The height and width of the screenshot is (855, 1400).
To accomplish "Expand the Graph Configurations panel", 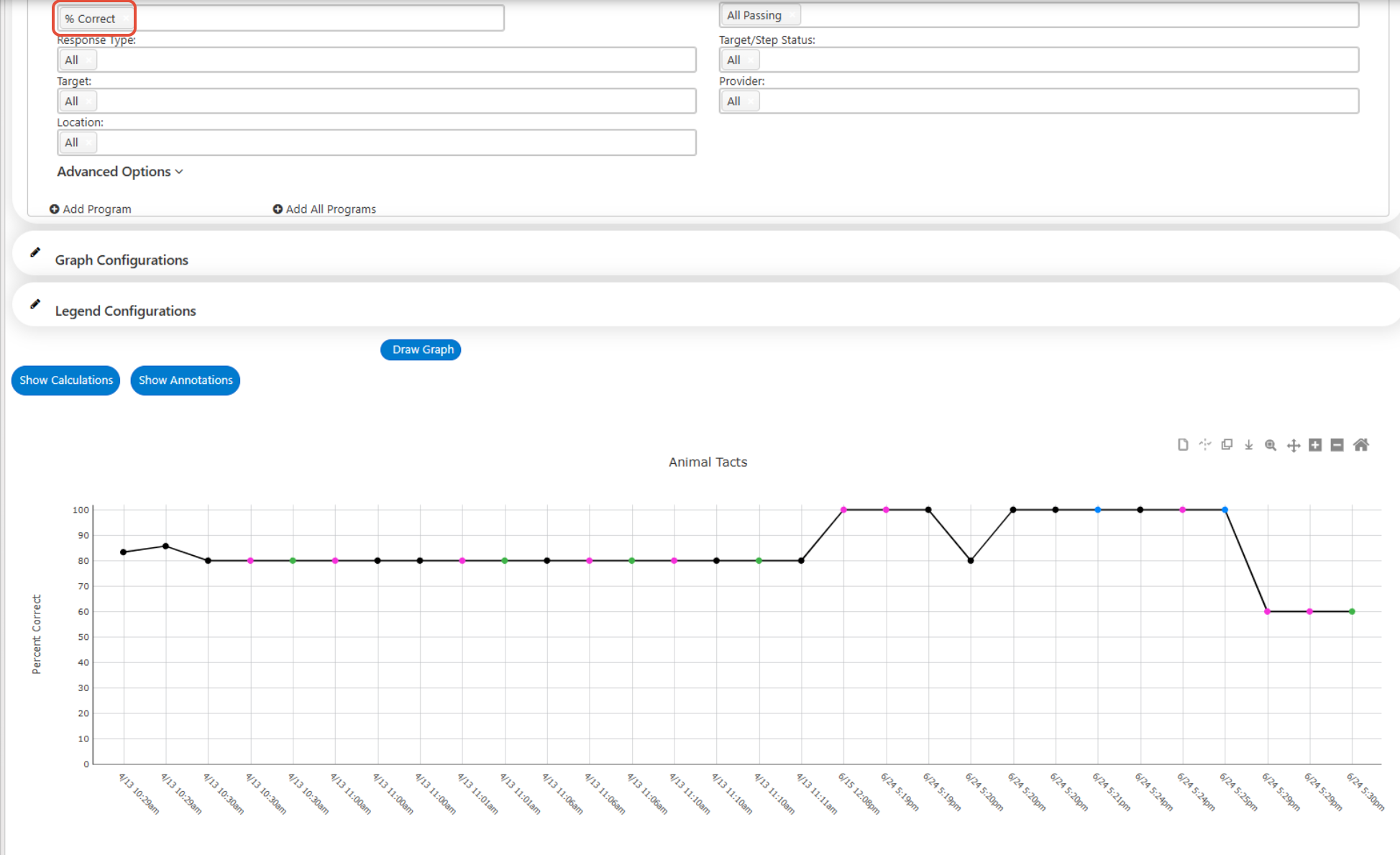I will pos(122,260).
